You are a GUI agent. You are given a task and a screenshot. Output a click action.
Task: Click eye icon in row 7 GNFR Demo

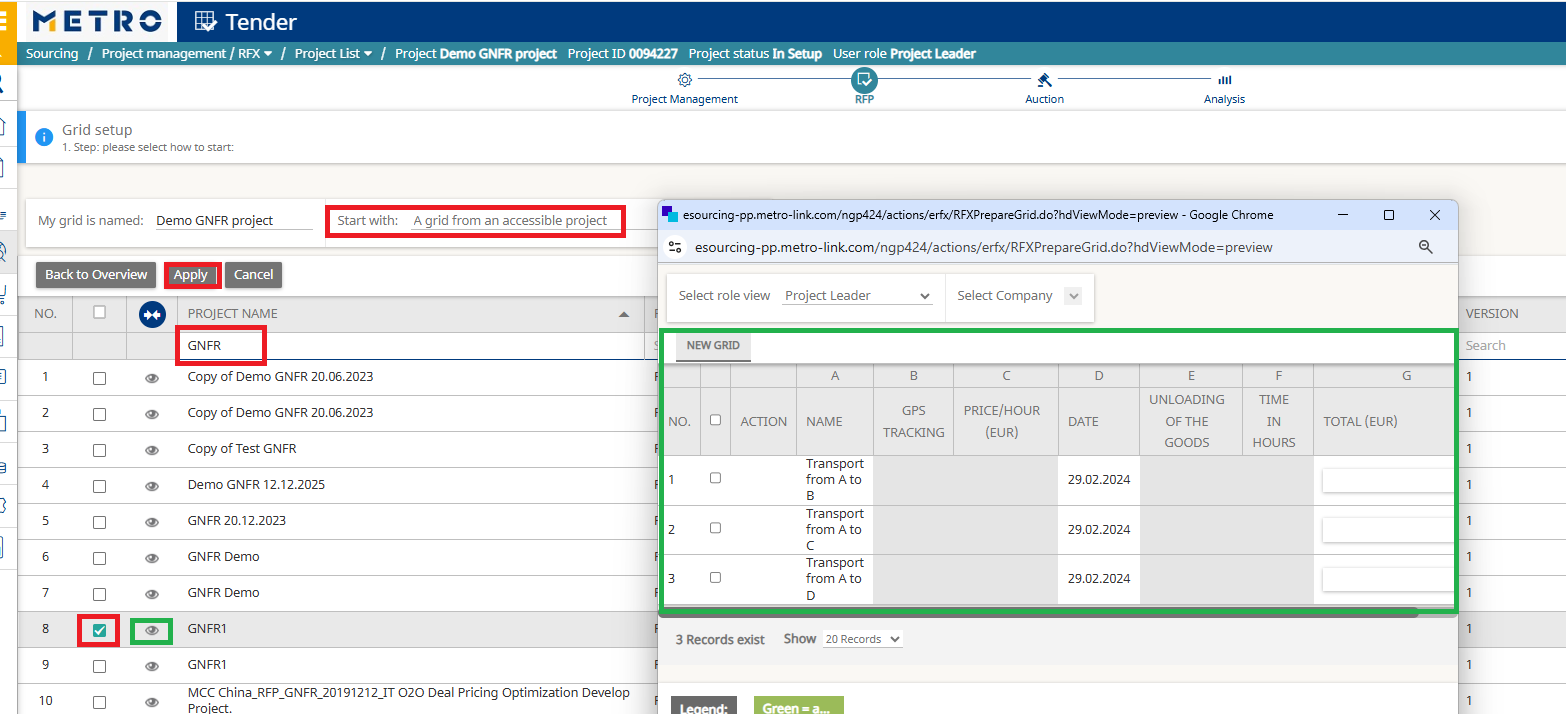click(152, 594)
